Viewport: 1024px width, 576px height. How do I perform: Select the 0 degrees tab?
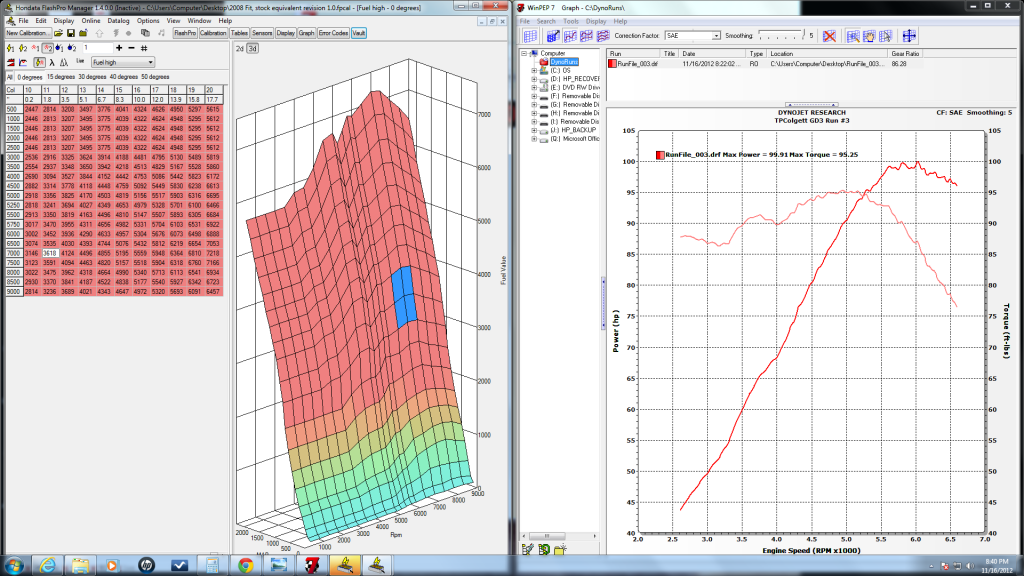click(x=29, y=77)
